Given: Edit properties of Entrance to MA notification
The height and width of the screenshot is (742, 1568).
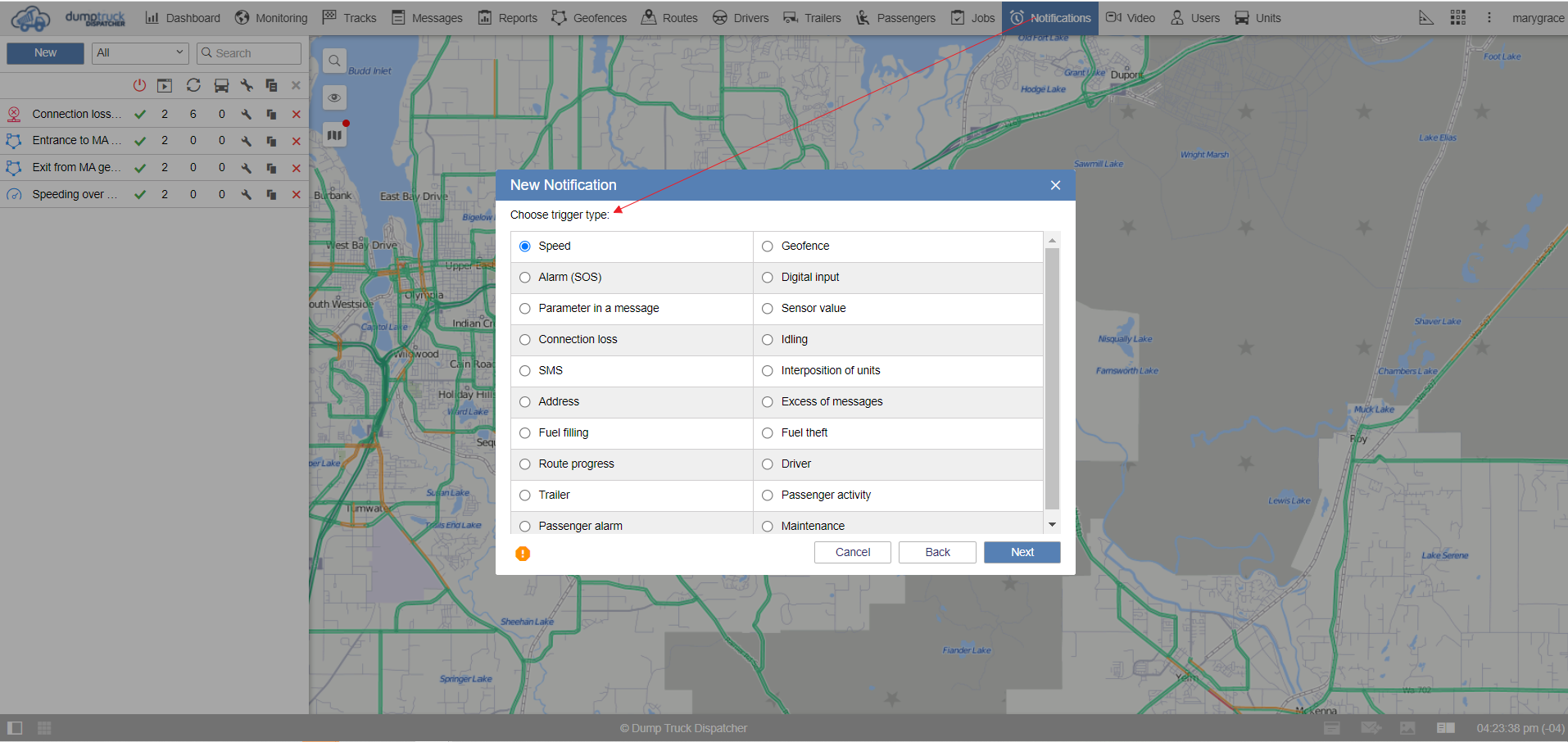Looking at the screenshot, I should pyautogui.click(x=246, y=141).
